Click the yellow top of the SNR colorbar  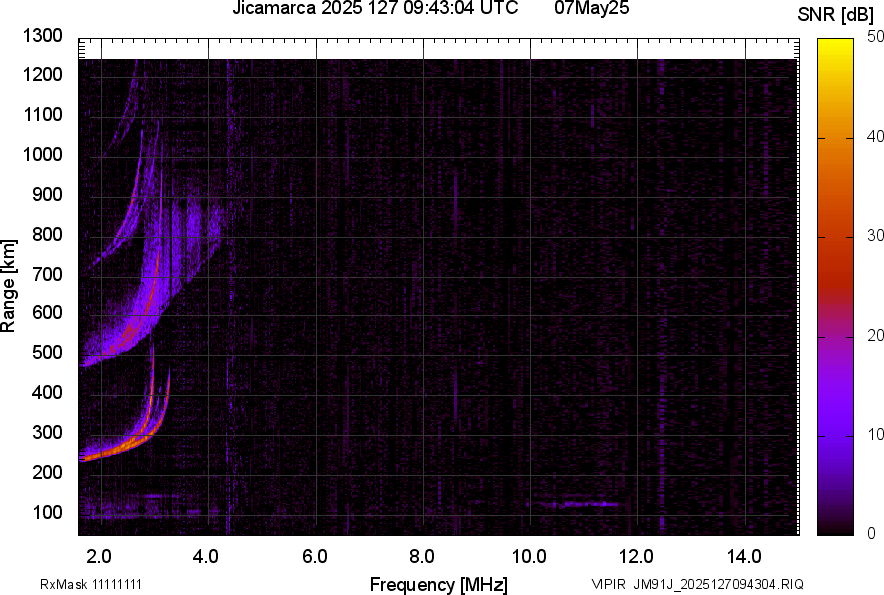[x=836, y=45]
